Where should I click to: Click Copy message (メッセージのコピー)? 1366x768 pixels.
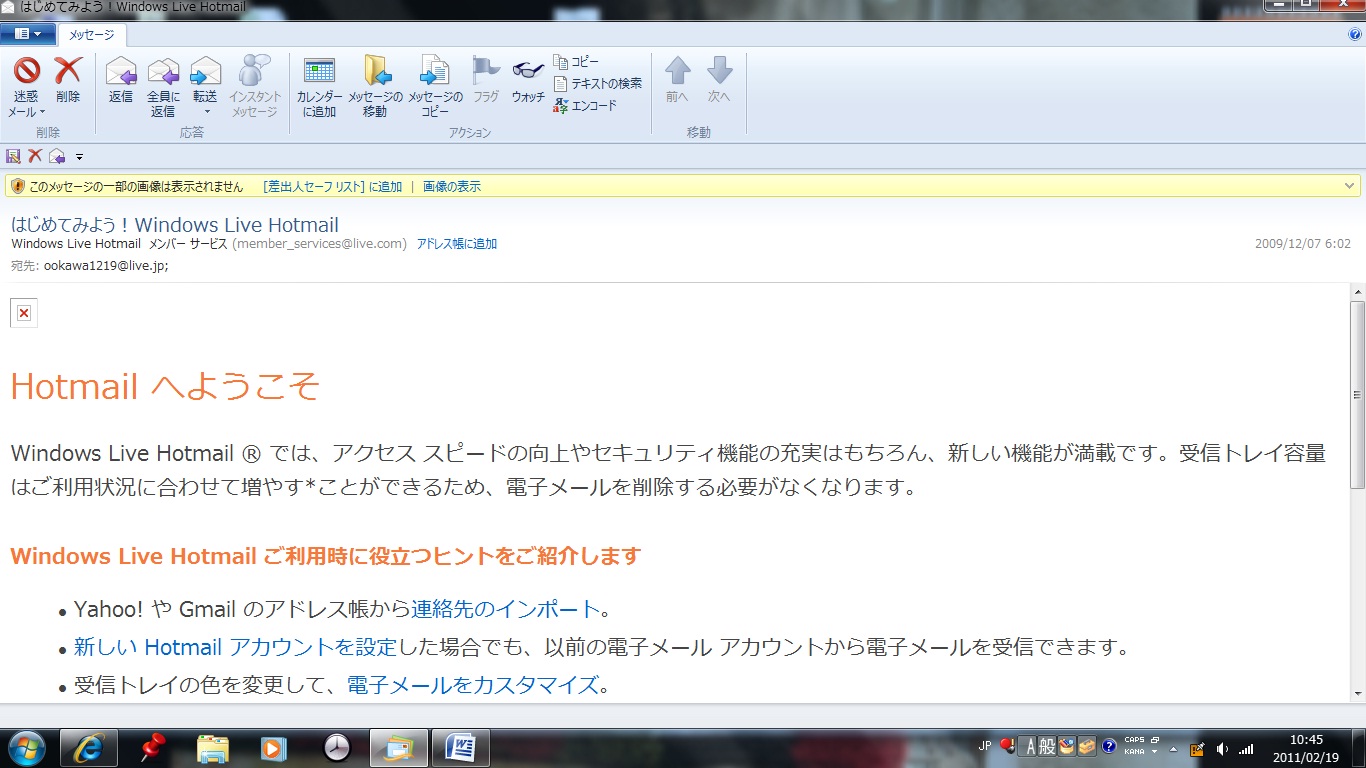click(435, 86)
